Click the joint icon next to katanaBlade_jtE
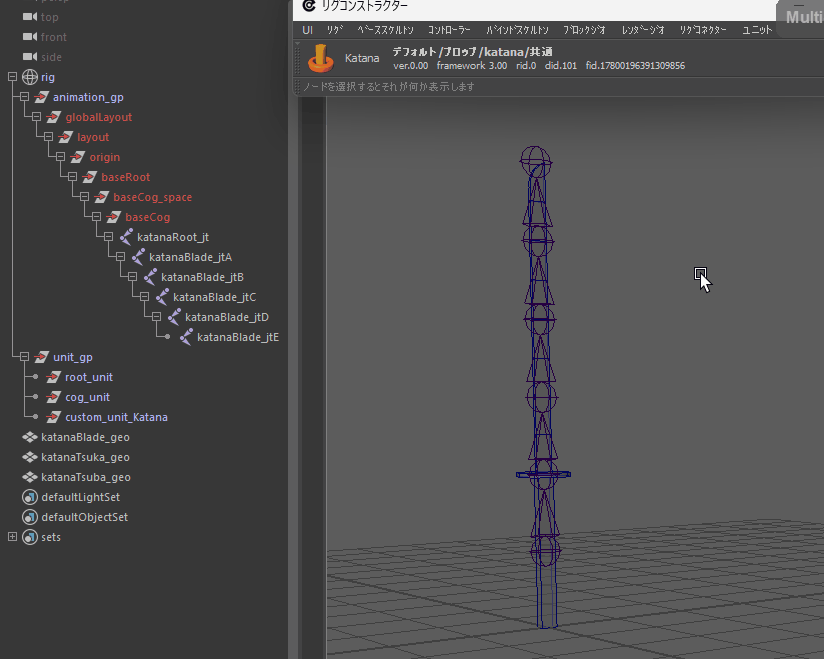 [x=186, y=337]
